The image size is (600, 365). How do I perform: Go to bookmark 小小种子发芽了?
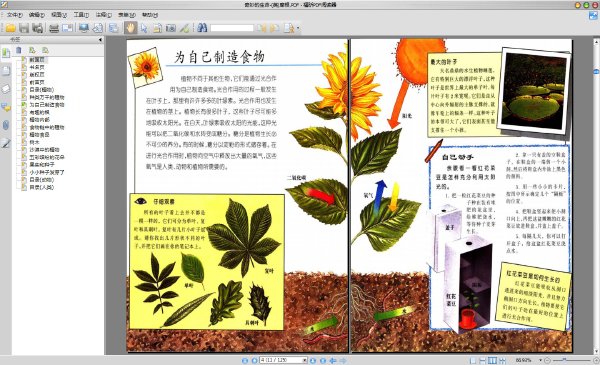47,172
